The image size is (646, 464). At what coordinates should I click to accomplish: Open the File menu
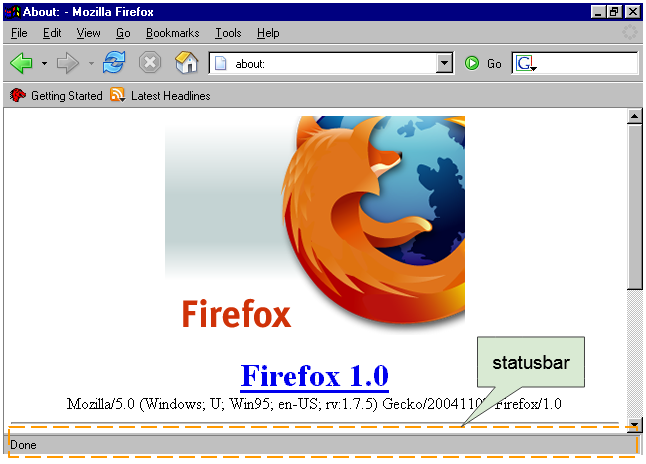[x=19, y=33]
